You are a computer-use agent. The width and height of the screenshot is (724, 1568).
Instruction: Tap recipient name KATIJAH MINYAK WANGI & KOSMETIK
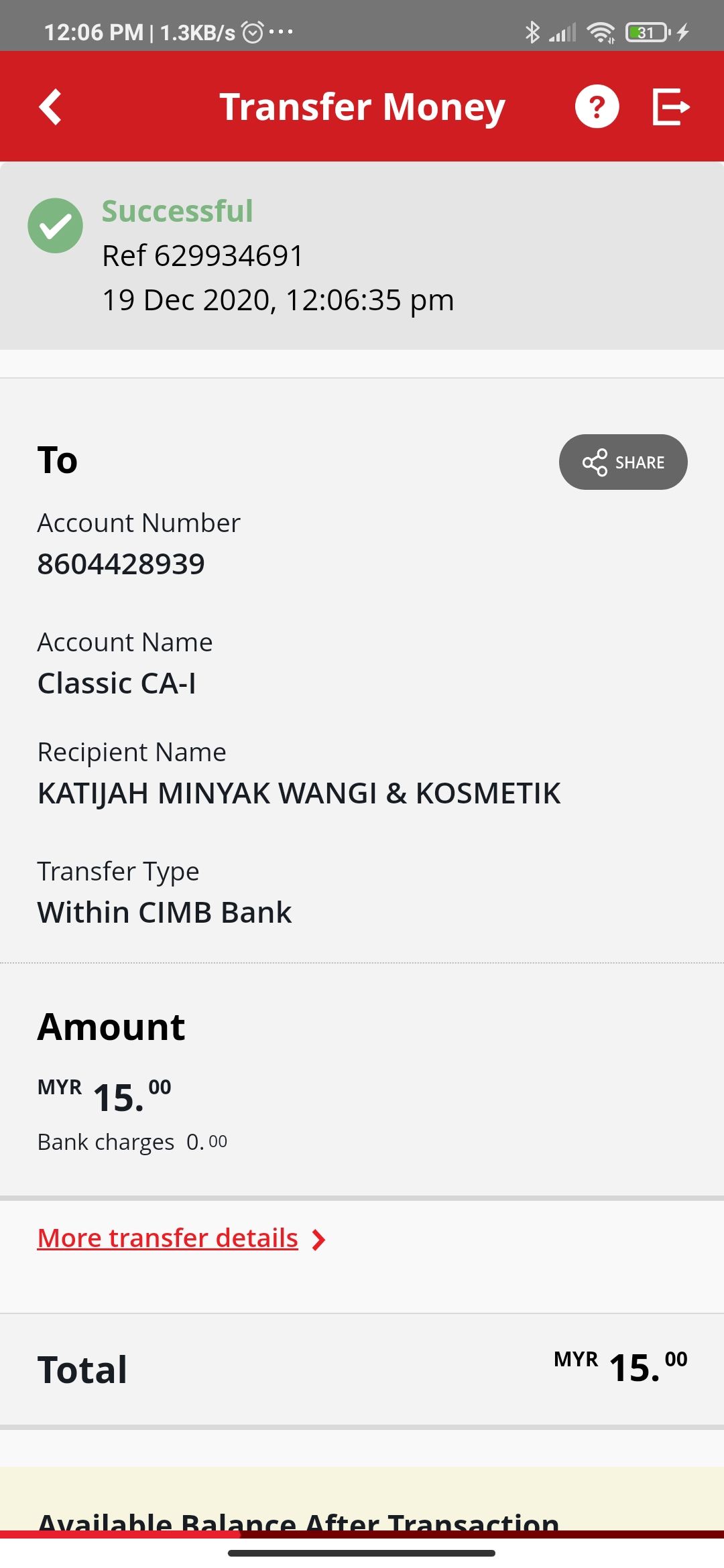299,793
